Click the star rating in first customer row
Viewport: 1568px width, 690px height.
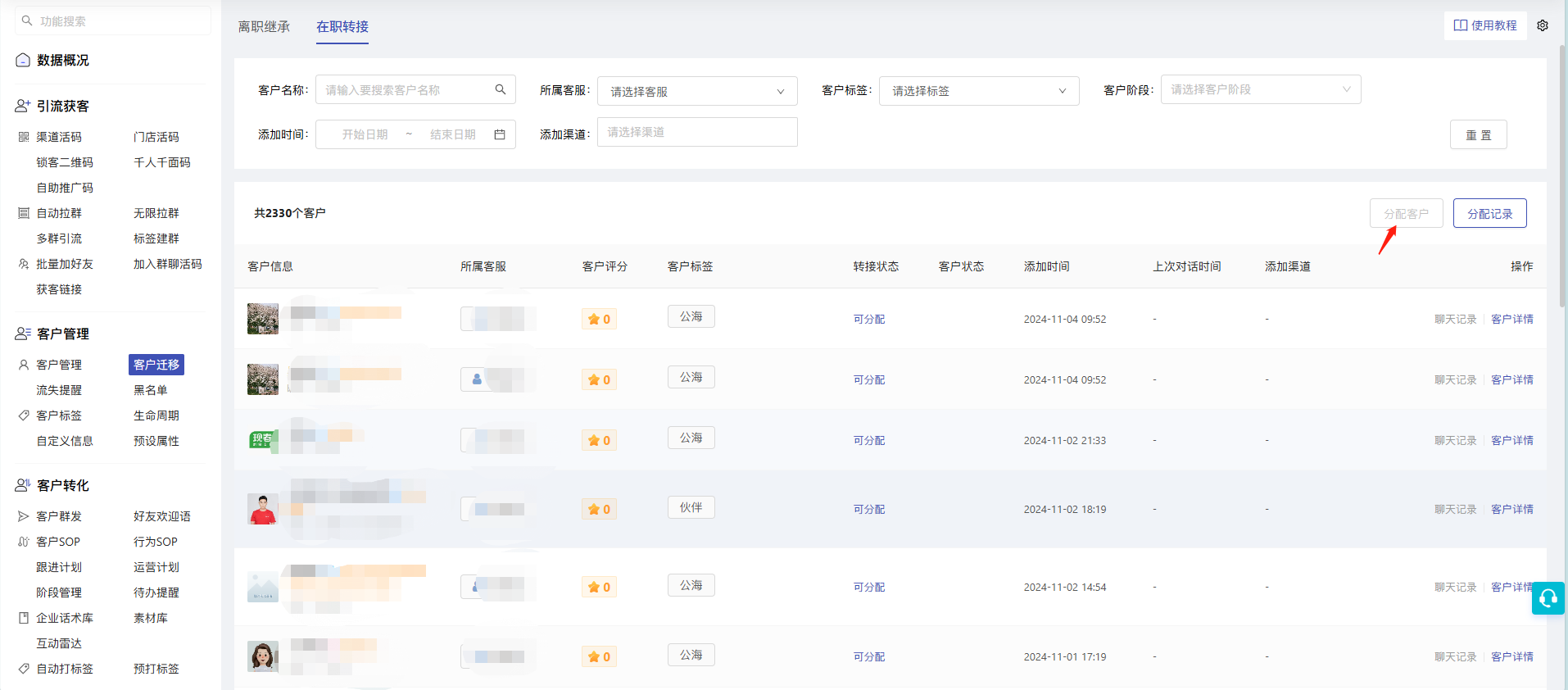(x=599, y=319)
